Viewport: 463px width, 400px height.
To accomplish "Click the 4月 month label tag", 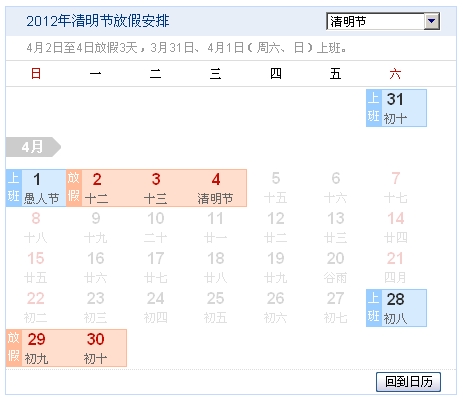I will (x=33, y=147).
